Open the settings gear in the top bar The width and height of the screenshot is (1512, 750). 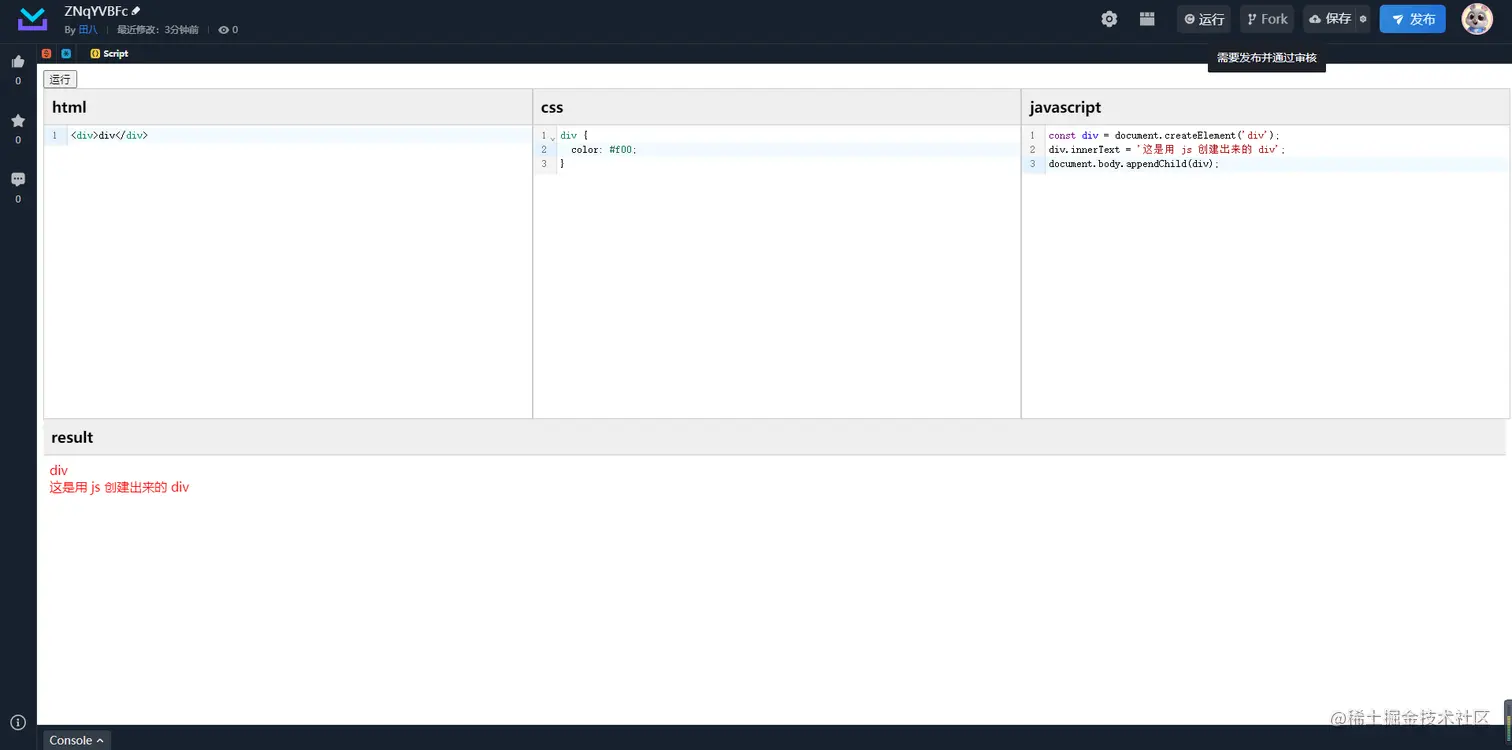click(1109, 19)
